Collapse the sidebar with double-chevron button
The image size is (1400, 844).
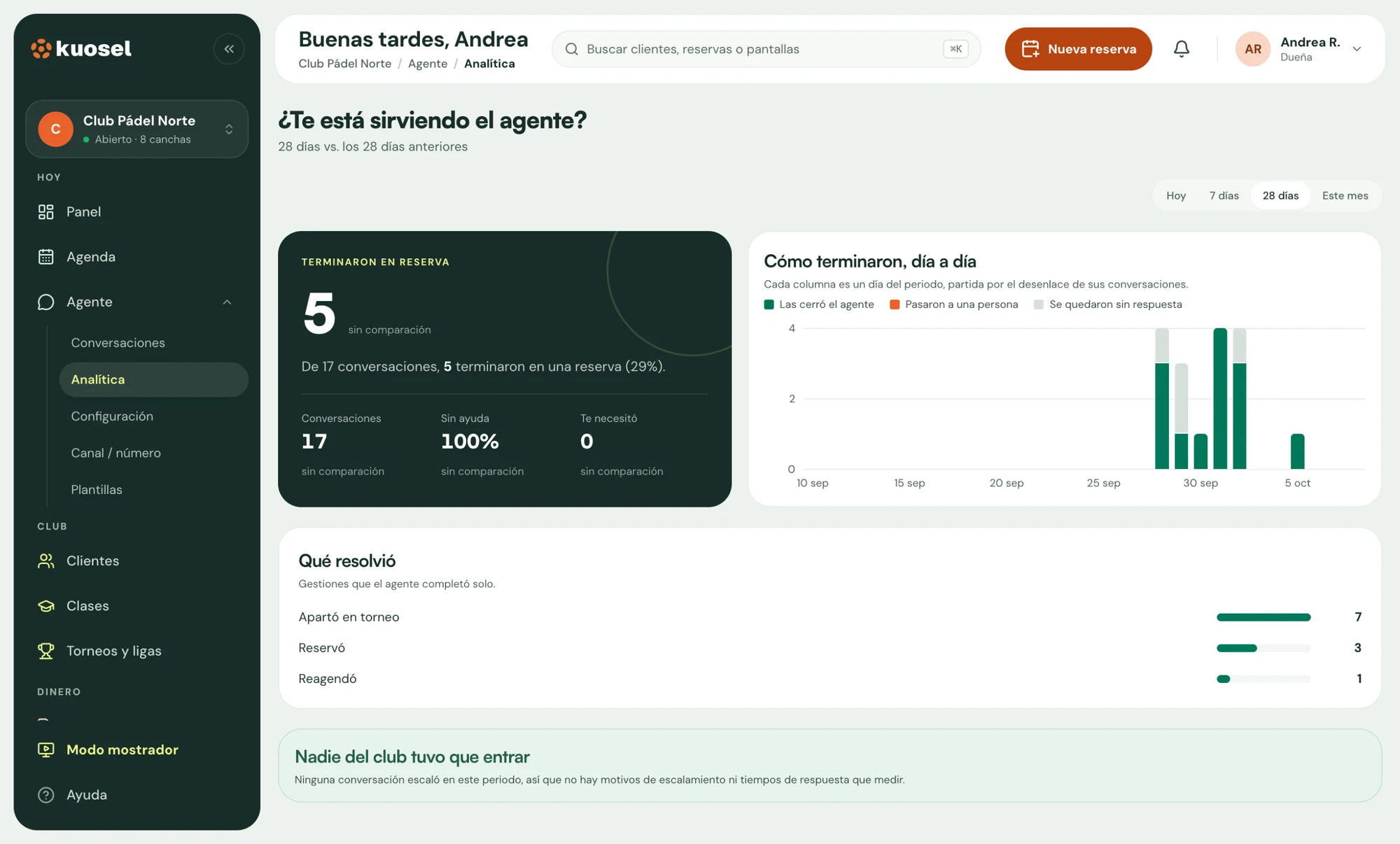[x=229, y=49]
